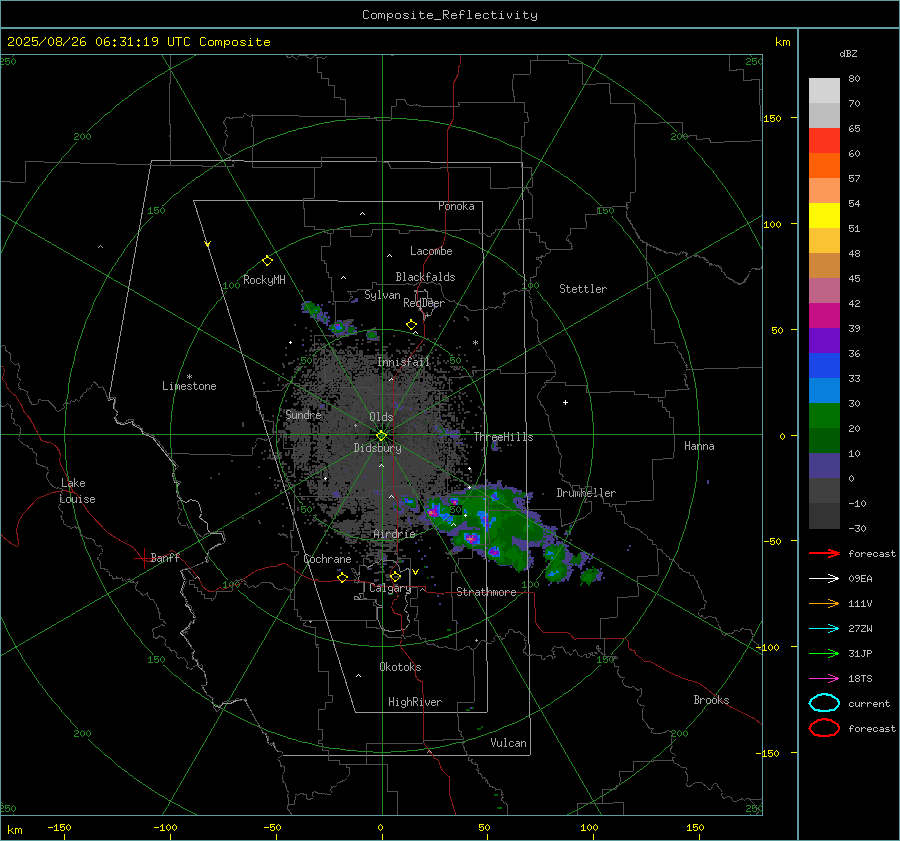Click the red 'forecast' ellipse legend icon
The image size is (900, 841).
(x=824, y=728)
